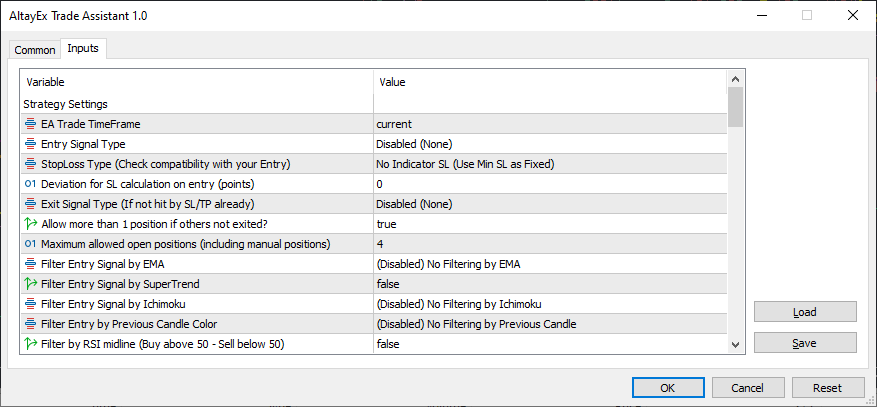Click the scrollbar up arrow
Screen dimensions: 877x407
[735, 79]
